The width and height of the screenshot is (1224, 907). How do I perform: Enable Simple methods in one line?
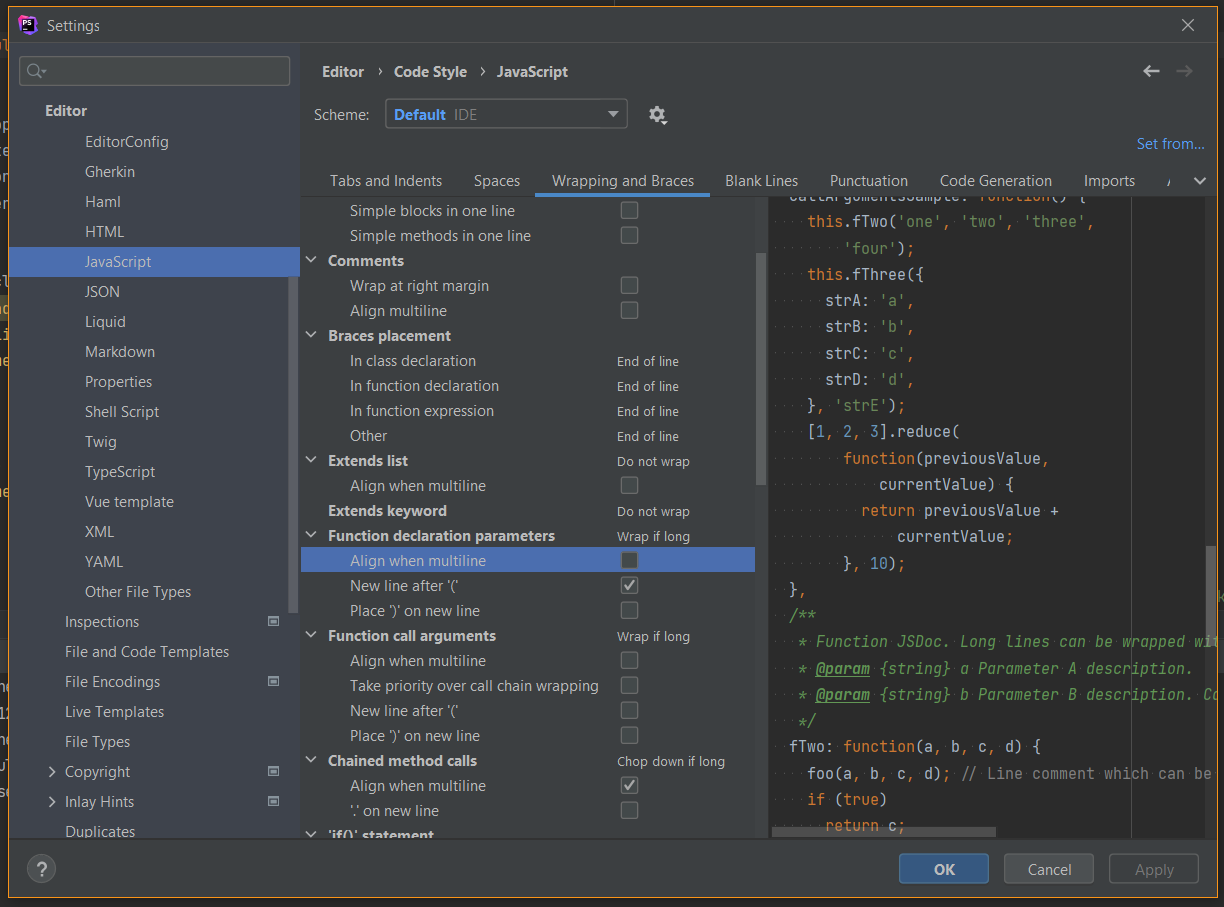tap(629, 236)
